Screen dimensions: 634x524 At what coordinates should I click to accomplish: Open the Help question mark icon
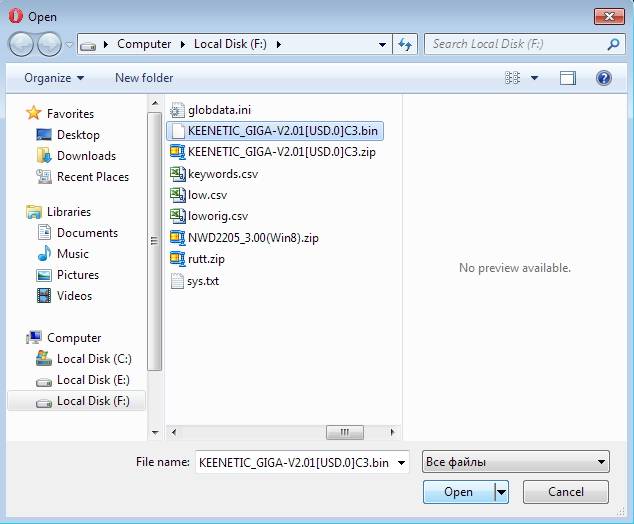click(603, 78)
